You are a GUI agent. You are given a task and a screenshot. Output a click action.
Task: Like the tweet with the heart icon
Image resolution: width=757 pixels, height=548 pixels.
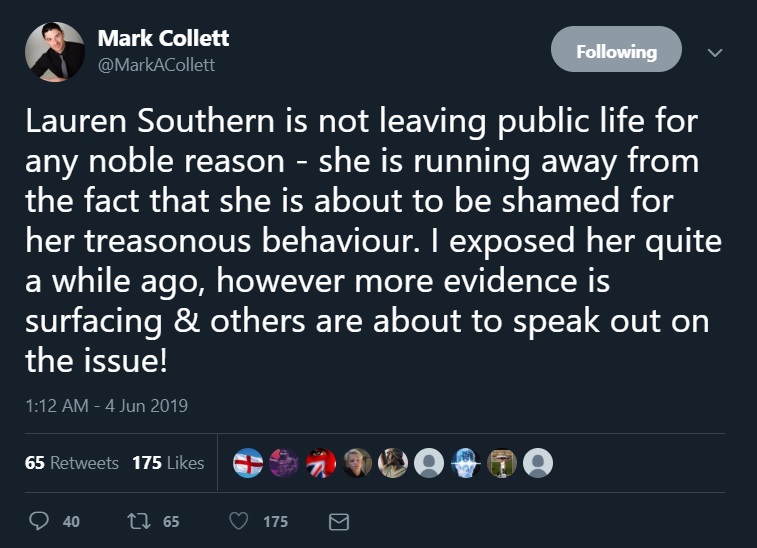238,521
